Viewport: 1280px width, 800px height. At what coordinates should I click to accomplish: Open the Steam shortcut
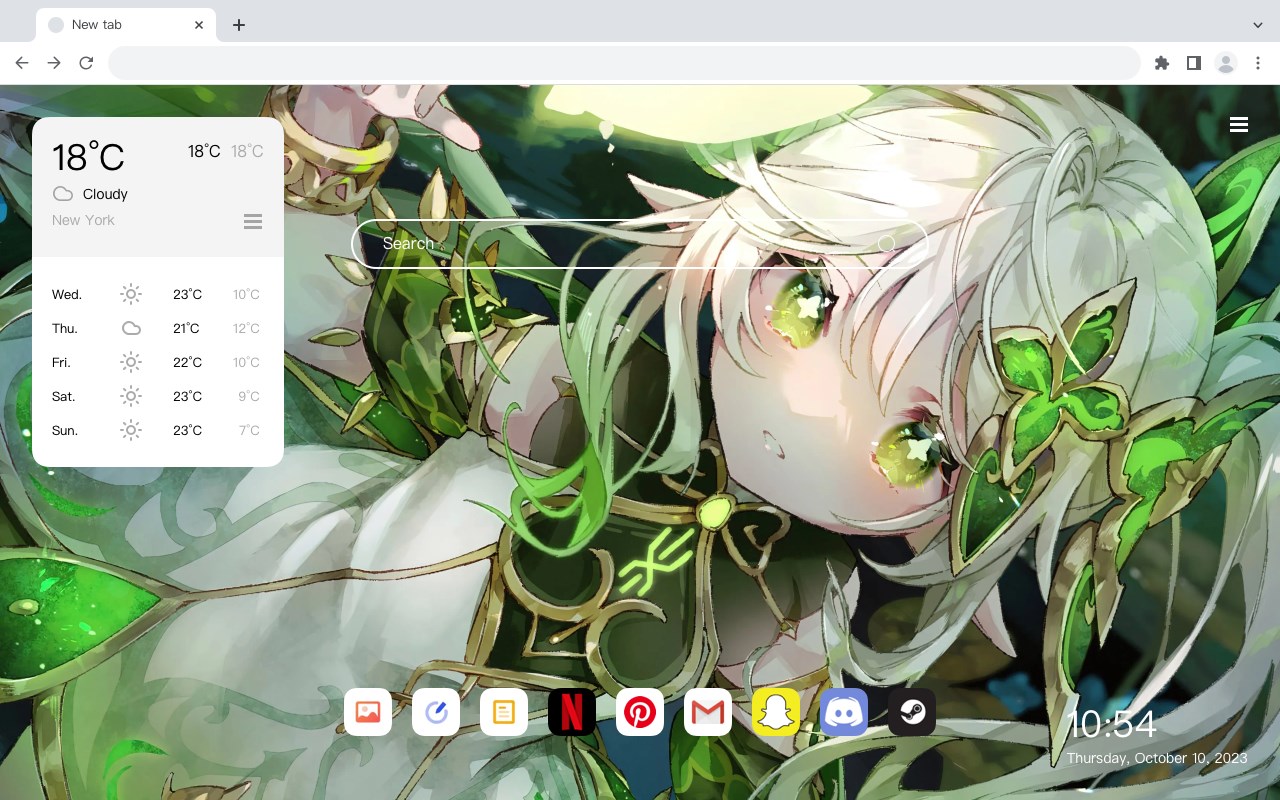click(912, 712)
